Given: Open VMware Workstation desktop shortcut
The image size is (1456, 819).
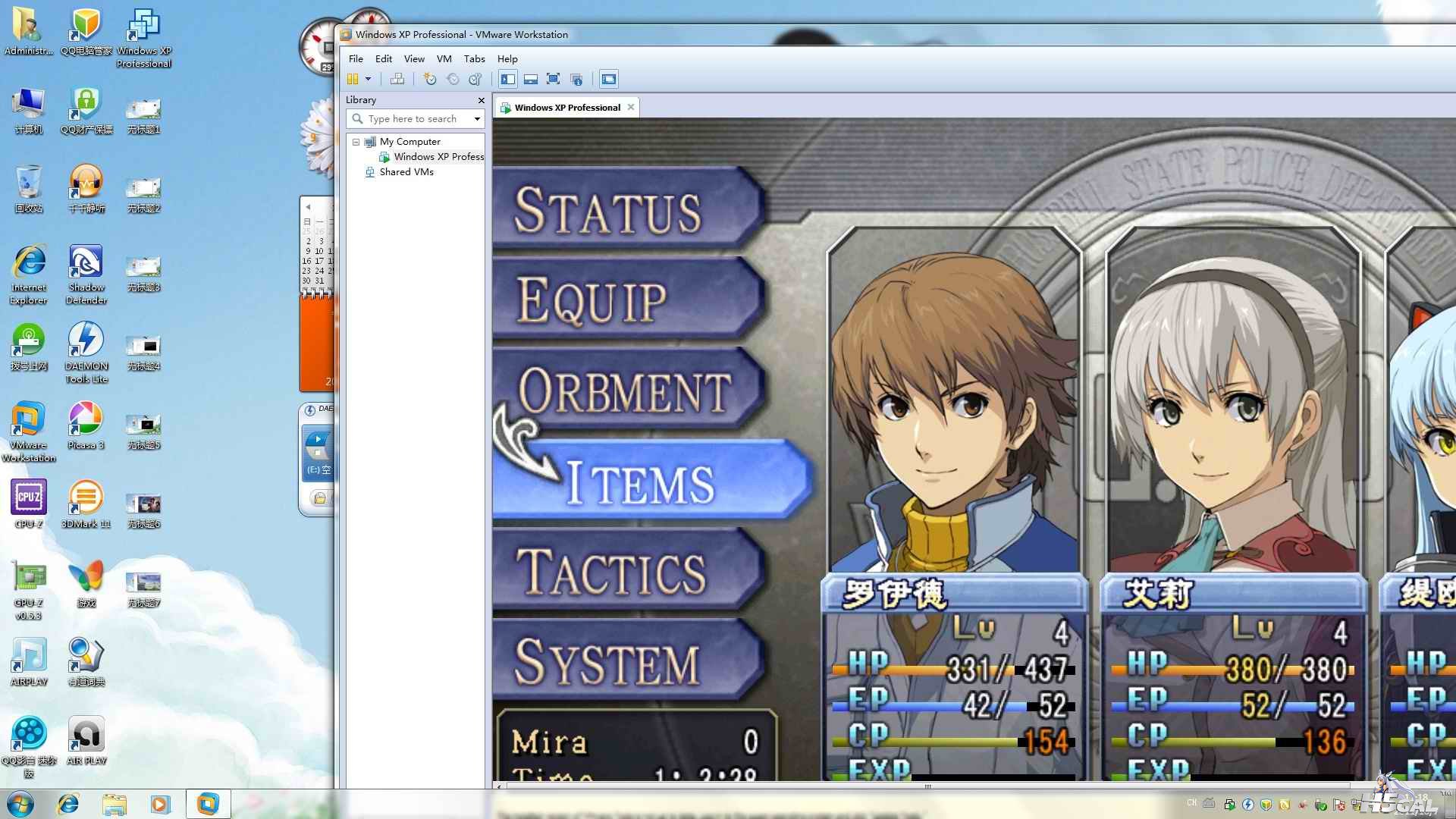Looking at the screenshot, I should pyautogui.click(x=28, y=433).
